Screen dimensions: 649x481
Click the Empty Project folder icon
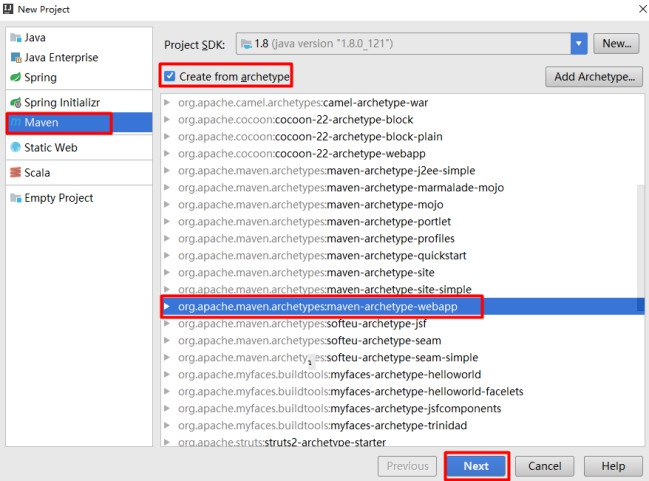pos(16,198)
